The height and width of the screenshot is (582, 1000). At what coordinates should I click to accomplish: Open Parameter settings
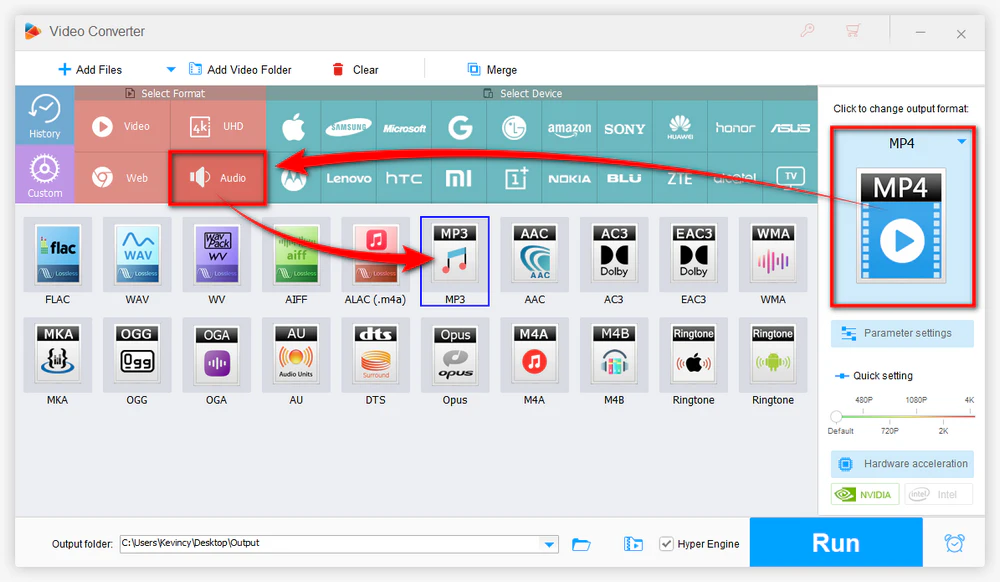pyautogui.click(x=901, y=333)
